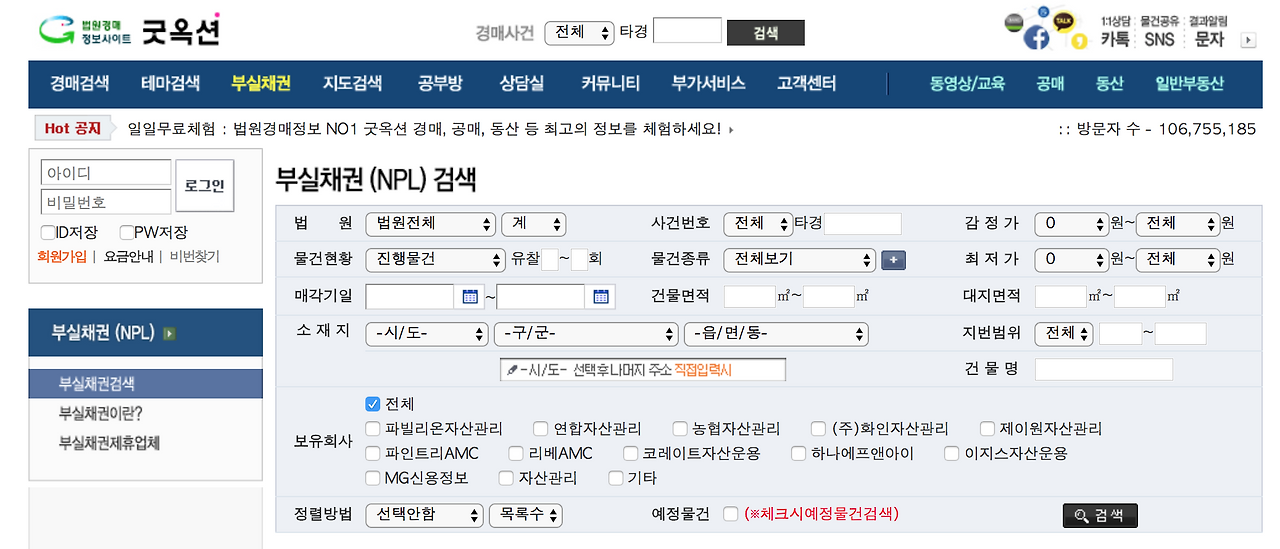Check the 기타 company checkbox

(x=616, y=478)
